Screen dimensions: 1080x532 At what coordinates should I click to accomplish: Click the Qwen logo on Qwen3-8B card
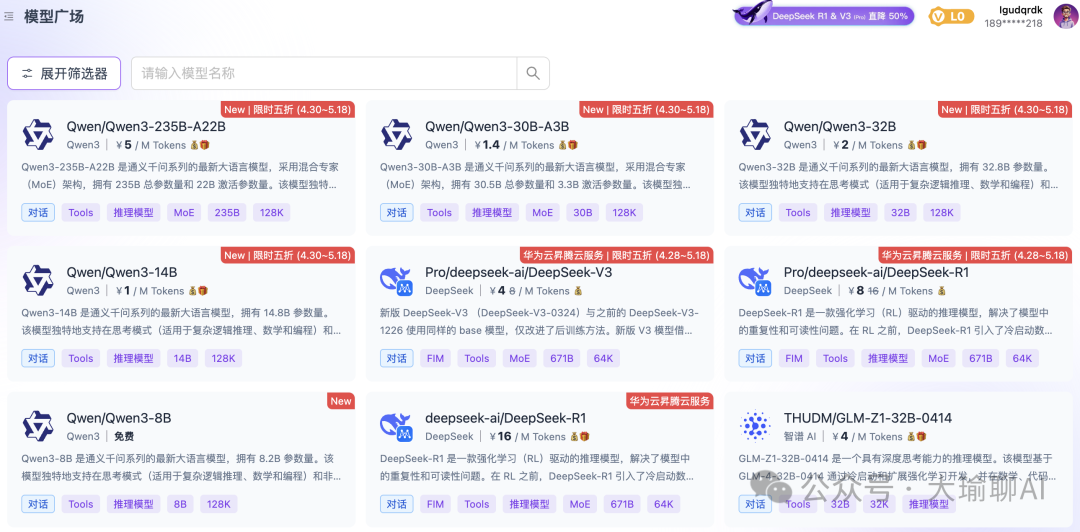pos(38,426)
